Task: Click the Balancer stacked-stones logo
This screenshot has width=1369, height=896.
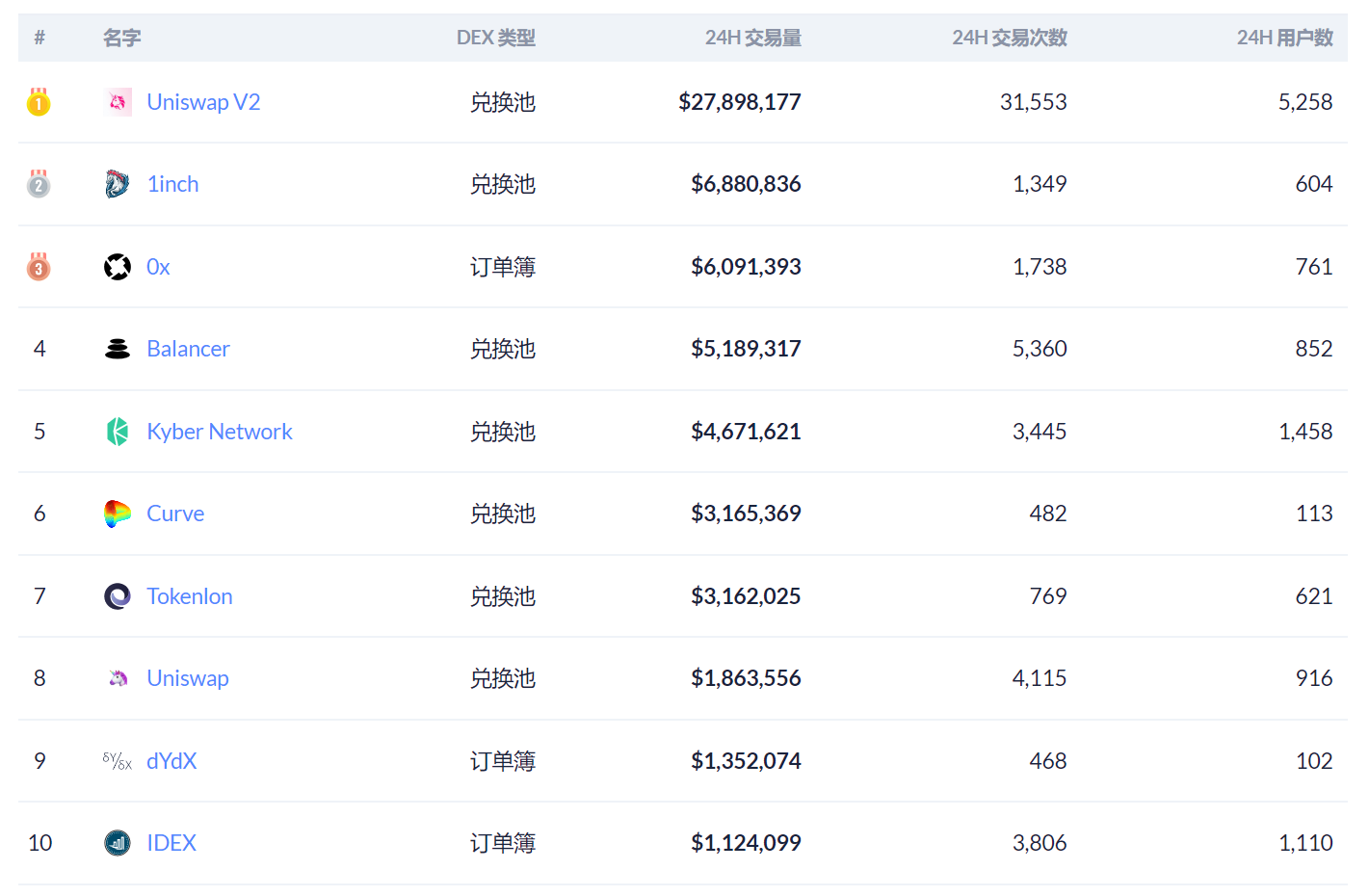Action: [x=118, y=349]
